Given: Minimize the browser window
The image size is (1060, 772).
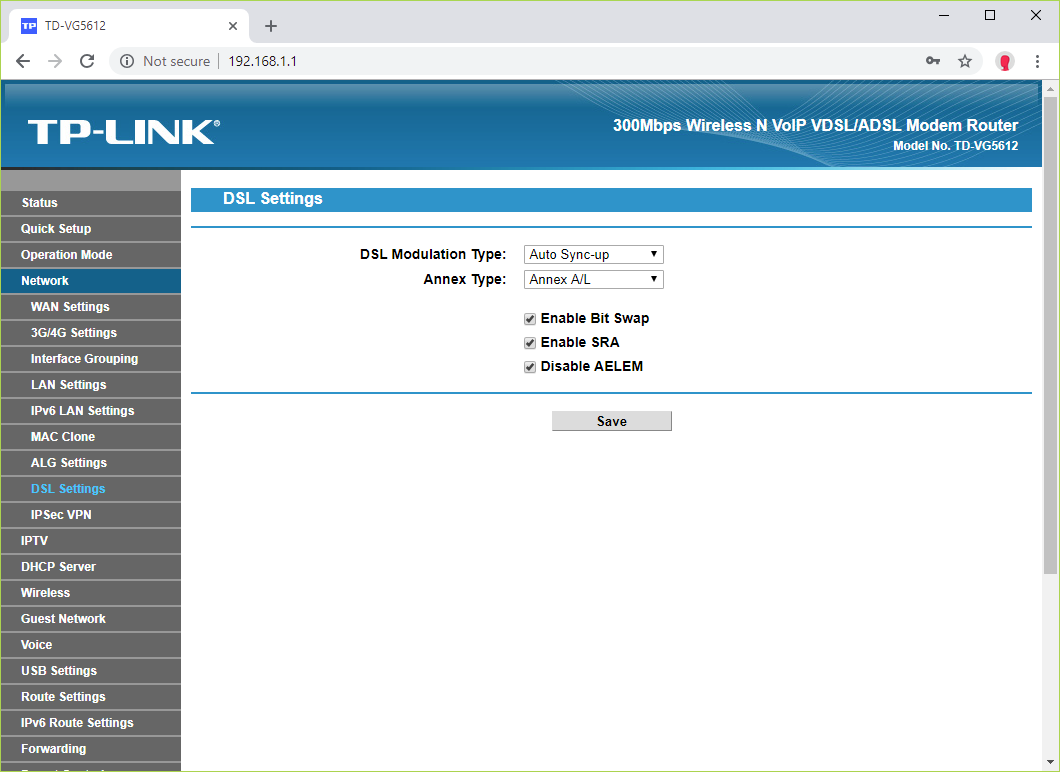Looking at the screenshot, I should pyautogui.click(x=944, y=15).
